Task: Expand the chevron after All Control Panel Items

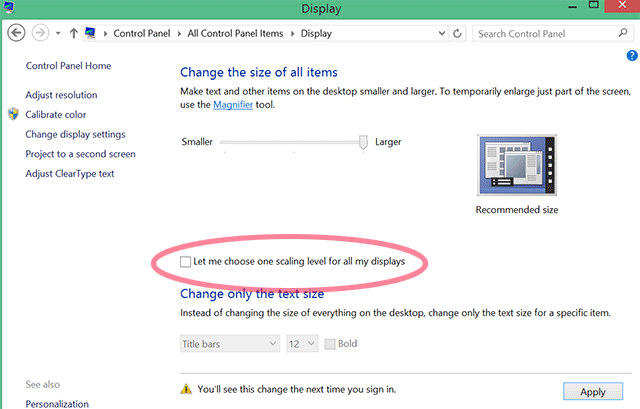Action: click(x=292, y=33)
